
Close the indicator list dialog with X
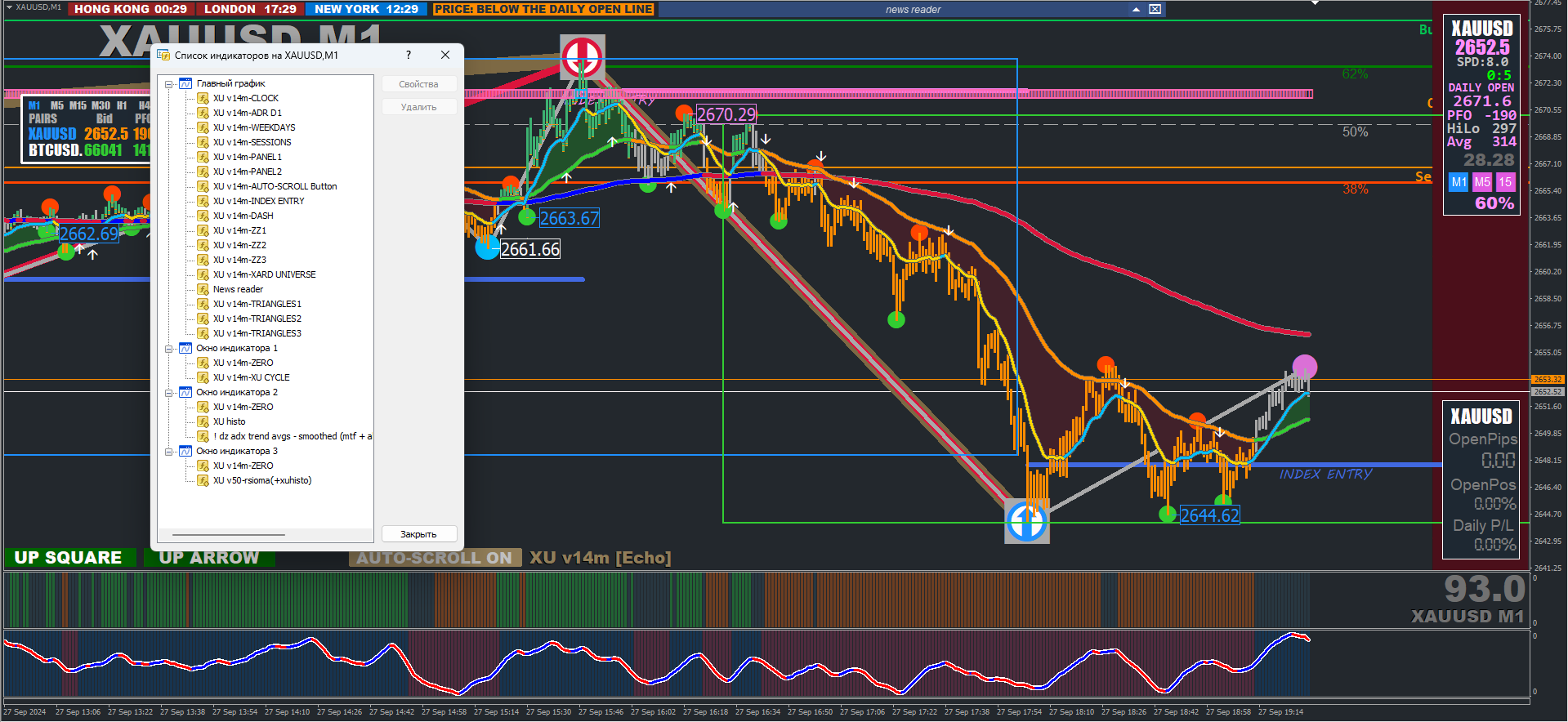tap(445, 55)
